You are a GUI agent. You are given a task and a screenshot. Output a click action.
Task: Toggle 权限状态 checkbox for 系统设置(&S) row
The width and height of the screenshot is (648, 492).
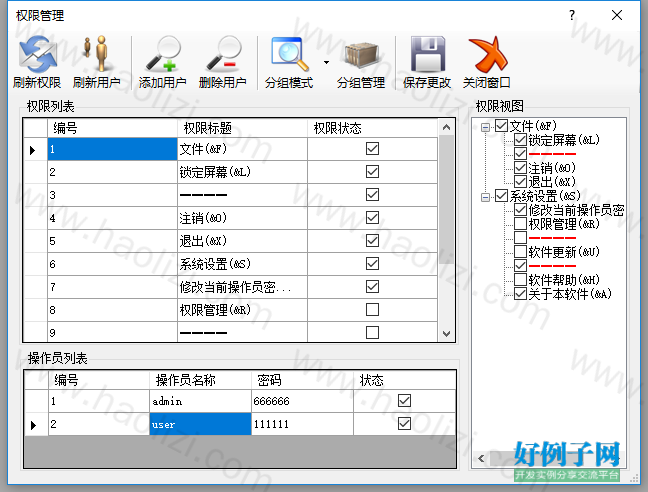coord(372,264)
